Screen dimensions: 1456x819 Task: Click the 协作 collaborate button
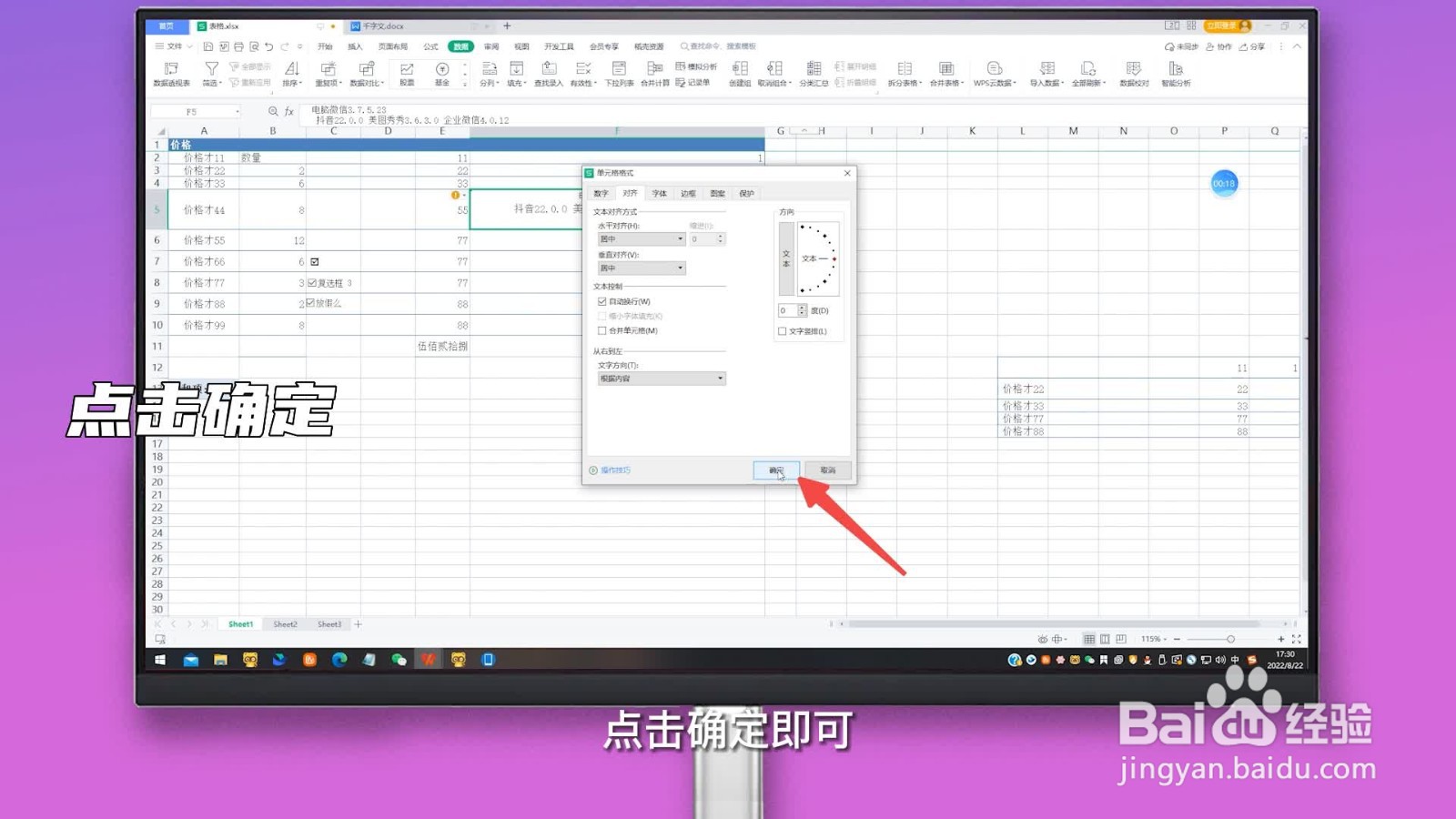[x=1218, y=46]
